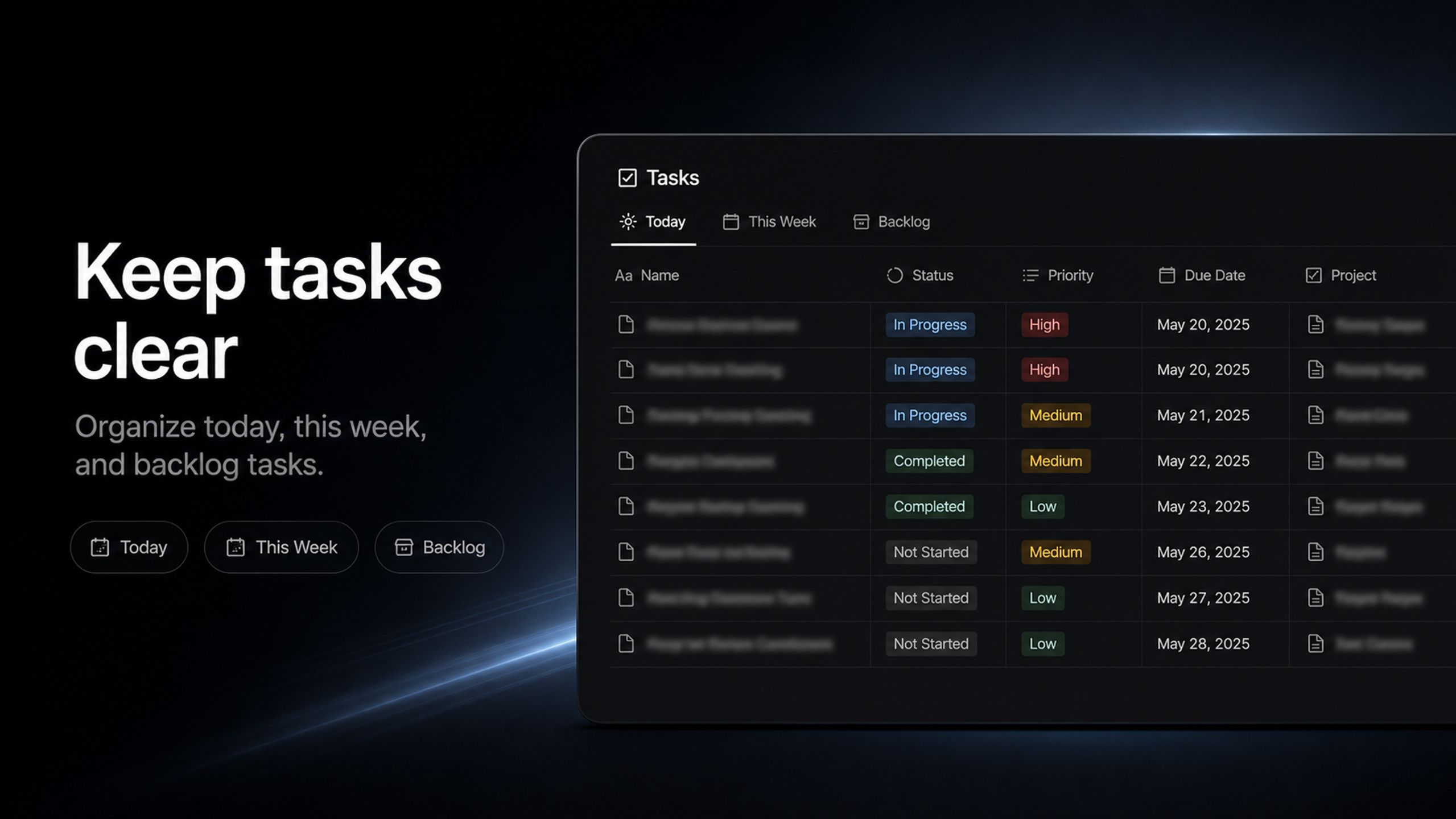The image size is (1456, 819).
Task: Click the calendar icon in the Due Date header
Action: tap(1166, 275)
